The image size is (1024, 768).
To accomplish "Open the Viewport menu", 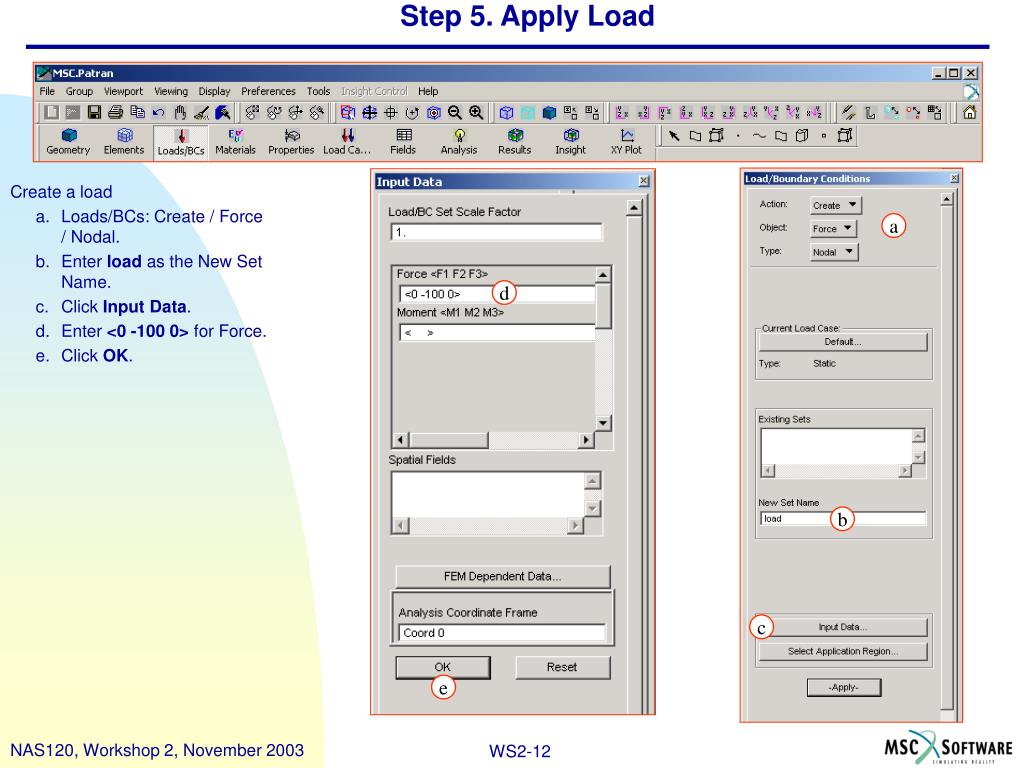I will 123,91.
